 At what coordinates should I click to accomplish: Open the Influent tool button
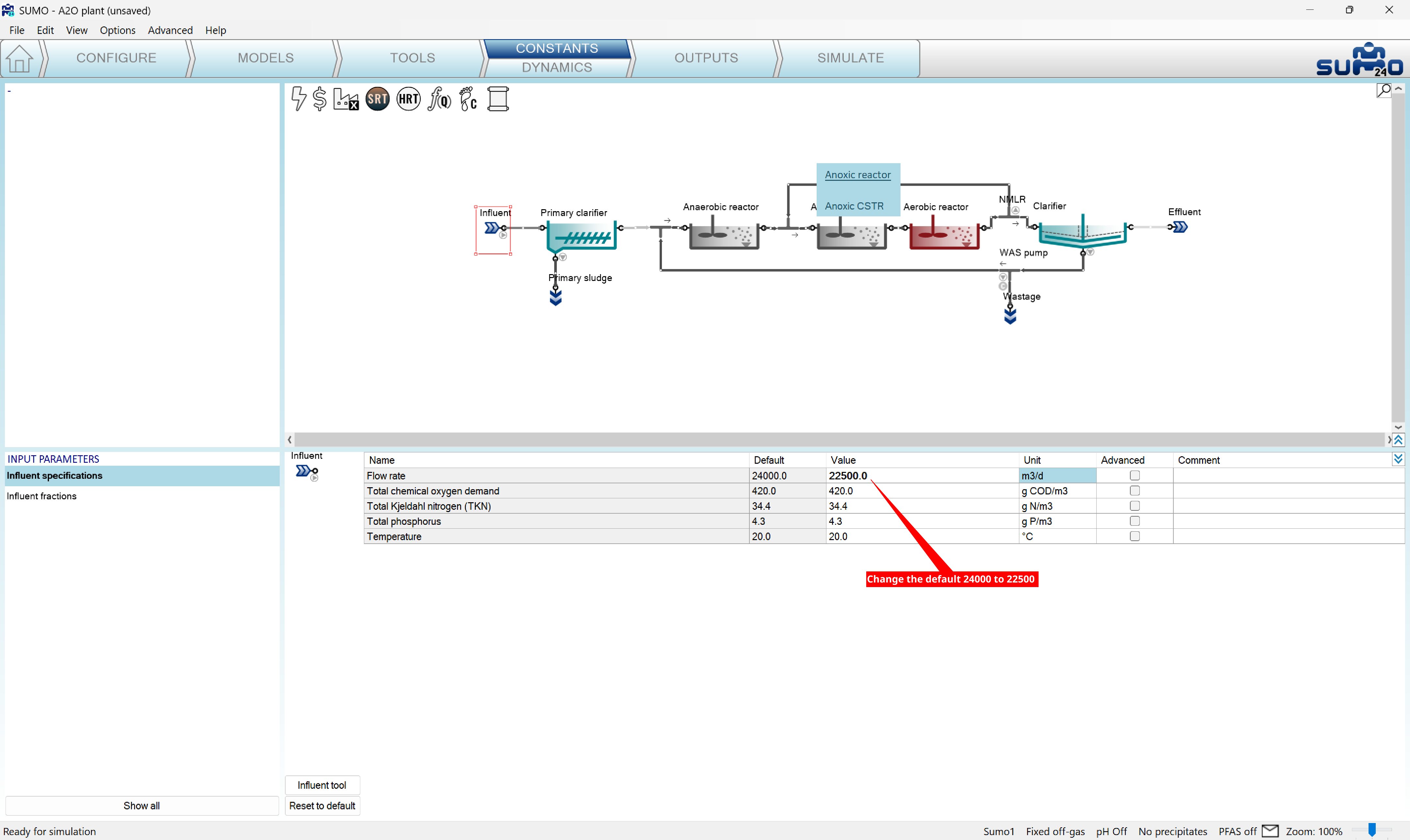[x=322, y=785]
